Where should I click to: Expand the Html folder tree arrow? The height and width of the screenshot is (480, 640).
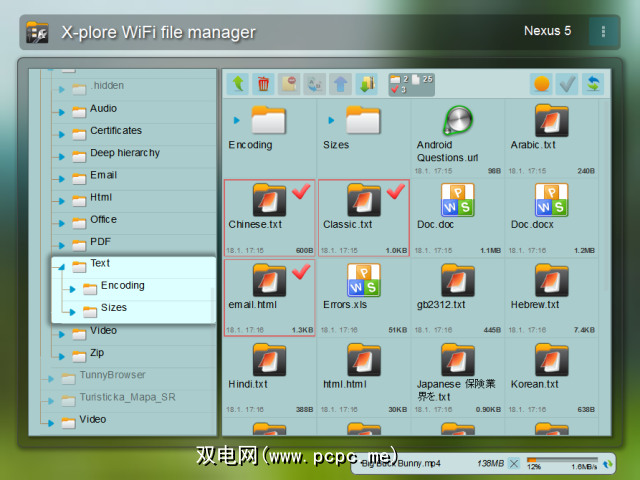(x=62, y=201)
